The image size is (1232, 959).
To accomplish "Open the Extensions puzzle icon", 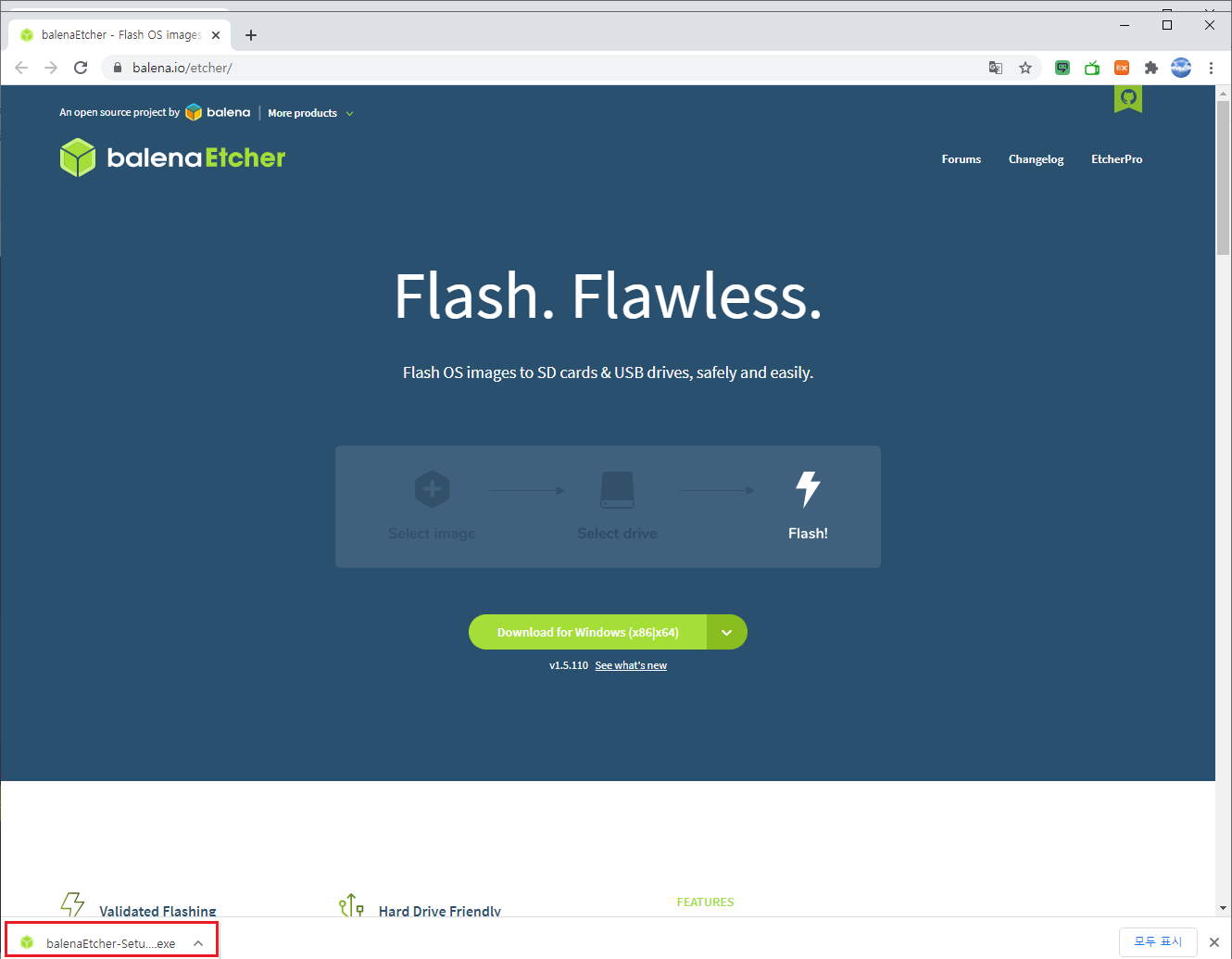I will pyautogui.click(x=1151, y=68).
